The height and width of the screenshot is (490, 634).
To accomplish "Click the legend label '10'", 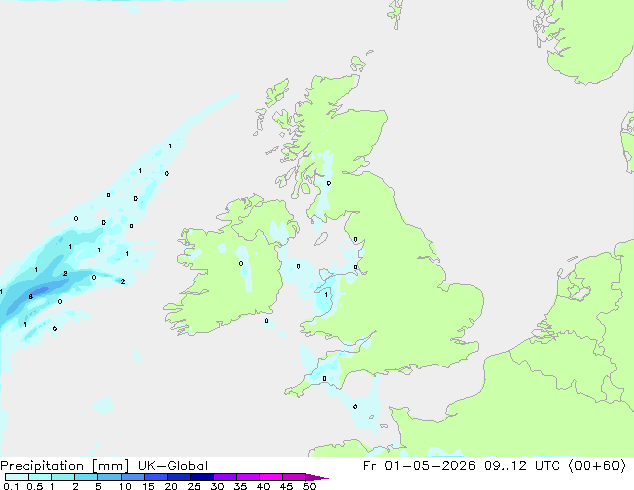I will (125, 486).
